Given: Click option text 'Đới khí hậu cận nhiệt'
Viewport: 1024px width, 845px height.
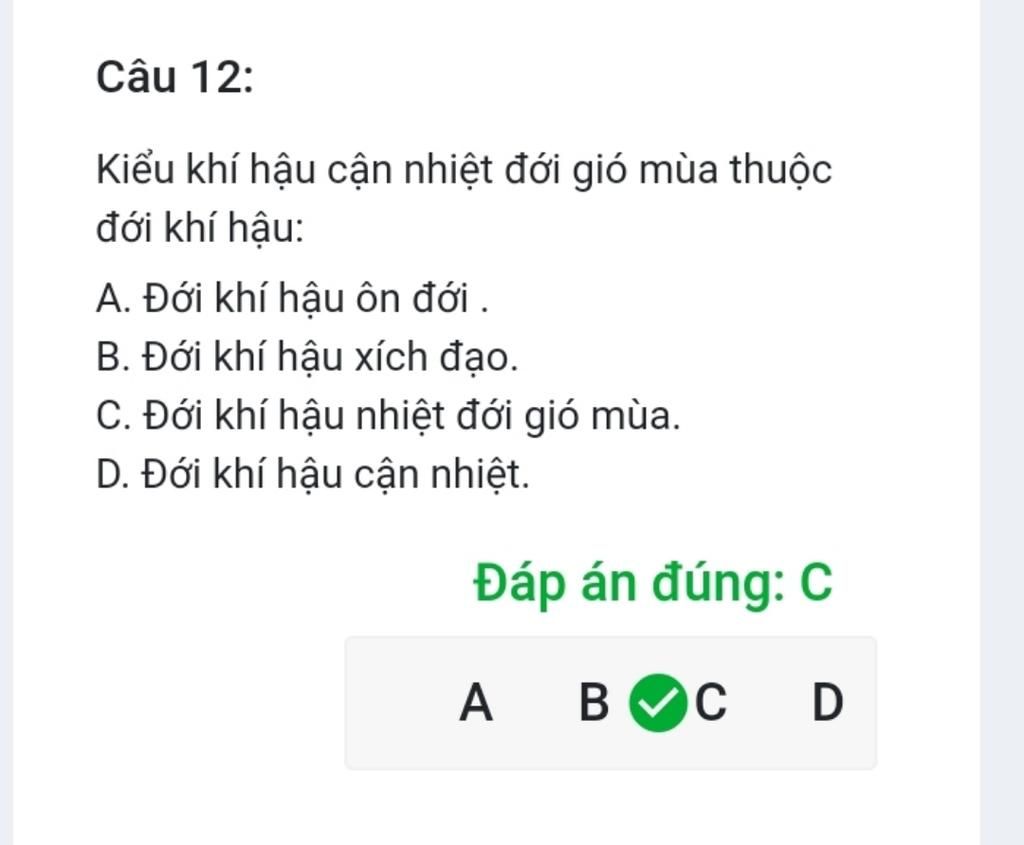Looking at the screenshot, I should 335,475.
